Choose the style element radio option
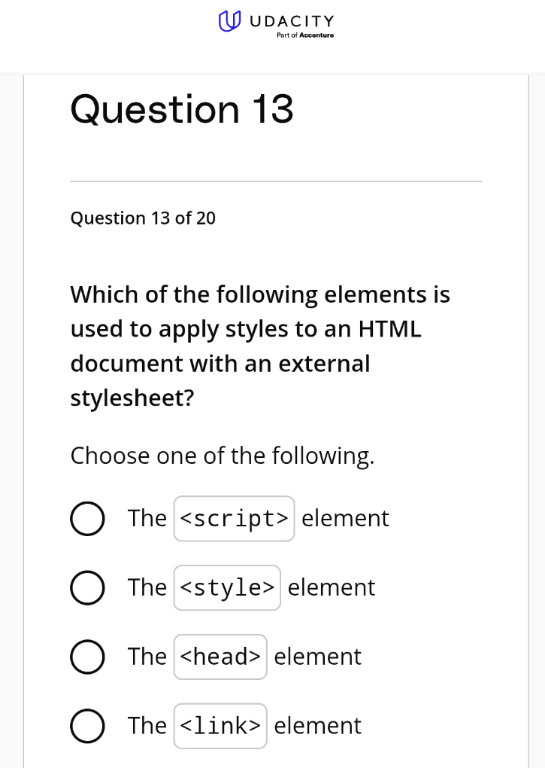The height and width of the screenshot is (768, 545). click(87, 588)
